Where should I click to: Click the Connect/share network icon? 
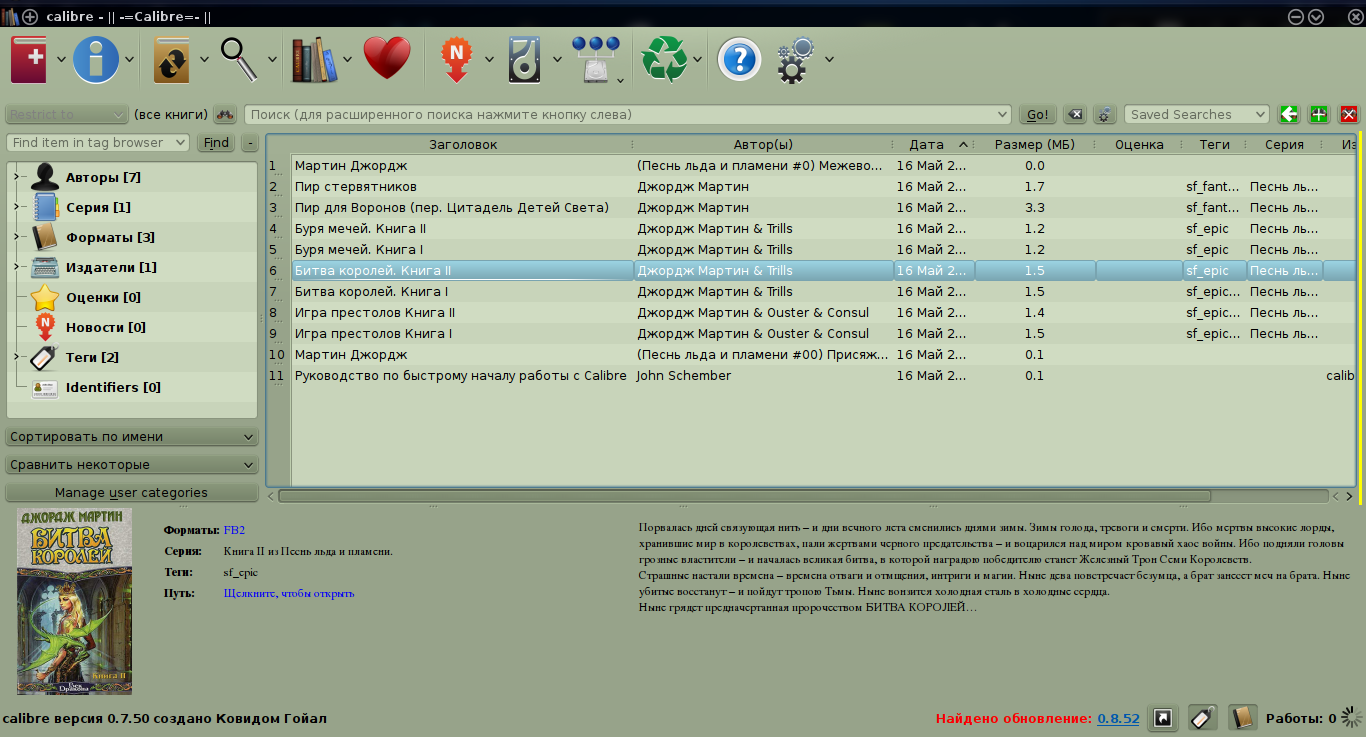click(595, 59)
